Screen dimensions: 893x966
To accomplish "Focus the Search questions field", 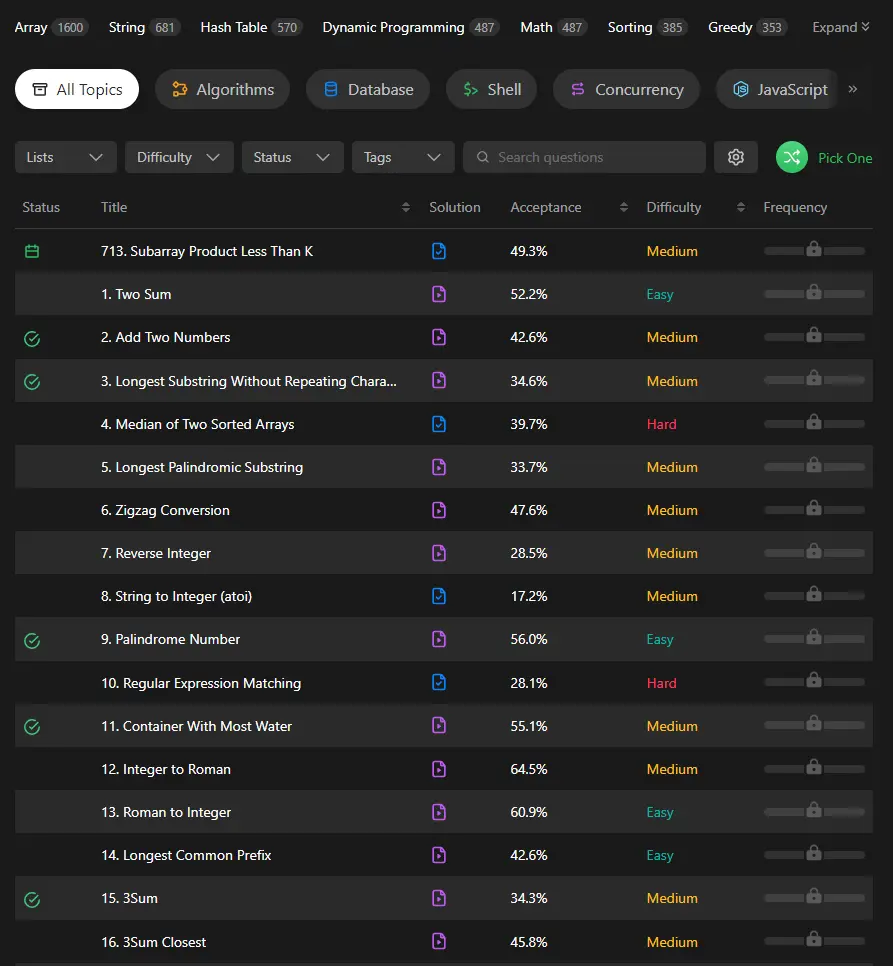I will click(x=584, y=157).
